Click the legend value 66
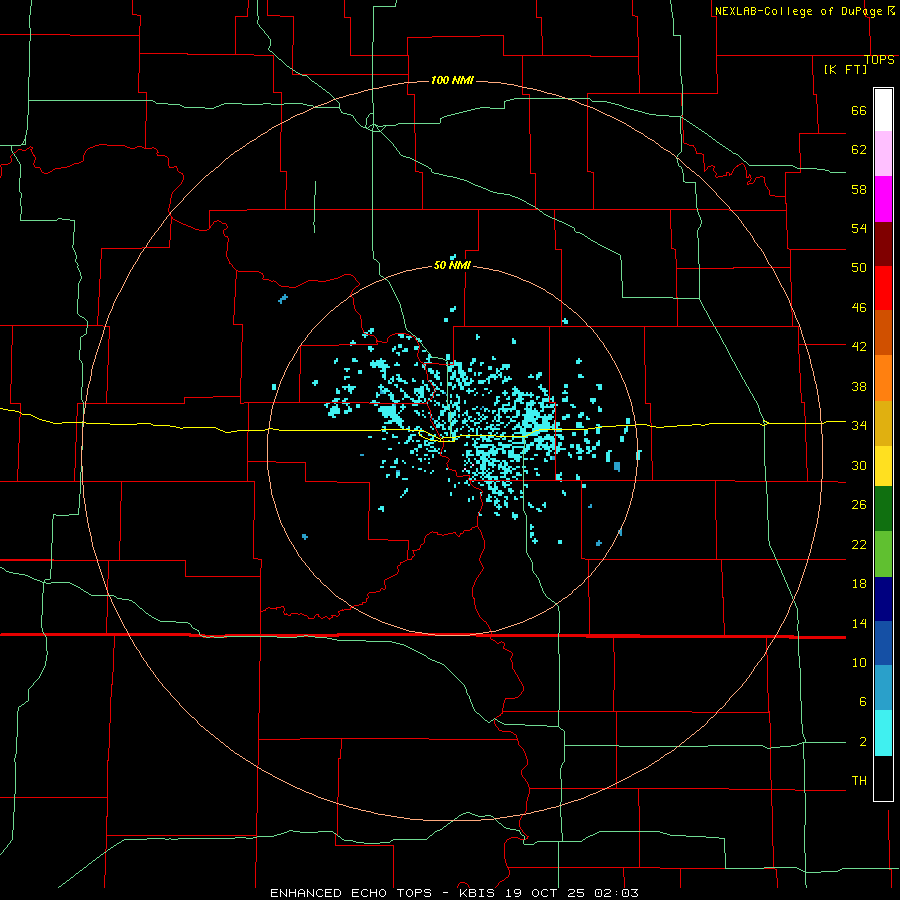900x900 pixels. (x=859, y=110)
